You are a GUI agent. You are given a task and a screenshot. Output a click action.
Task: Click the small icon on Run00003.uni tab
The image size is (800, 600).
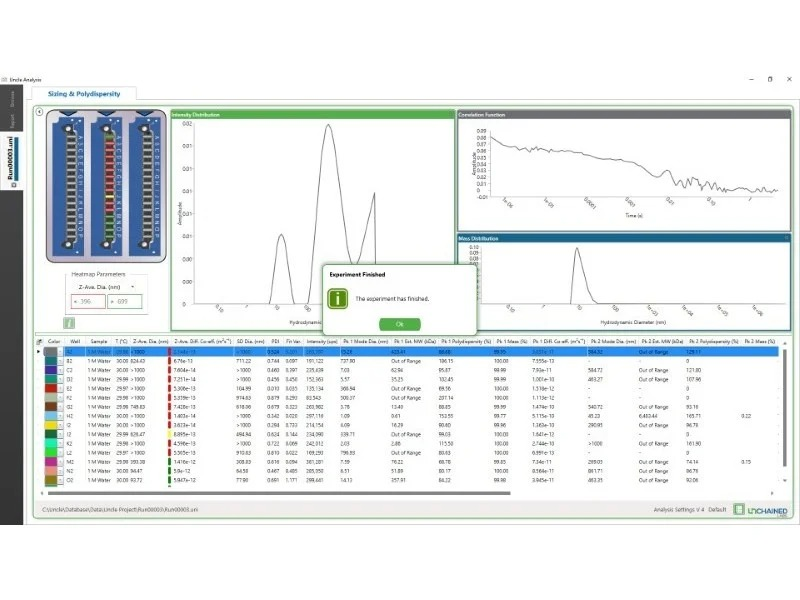pos(14,185)
